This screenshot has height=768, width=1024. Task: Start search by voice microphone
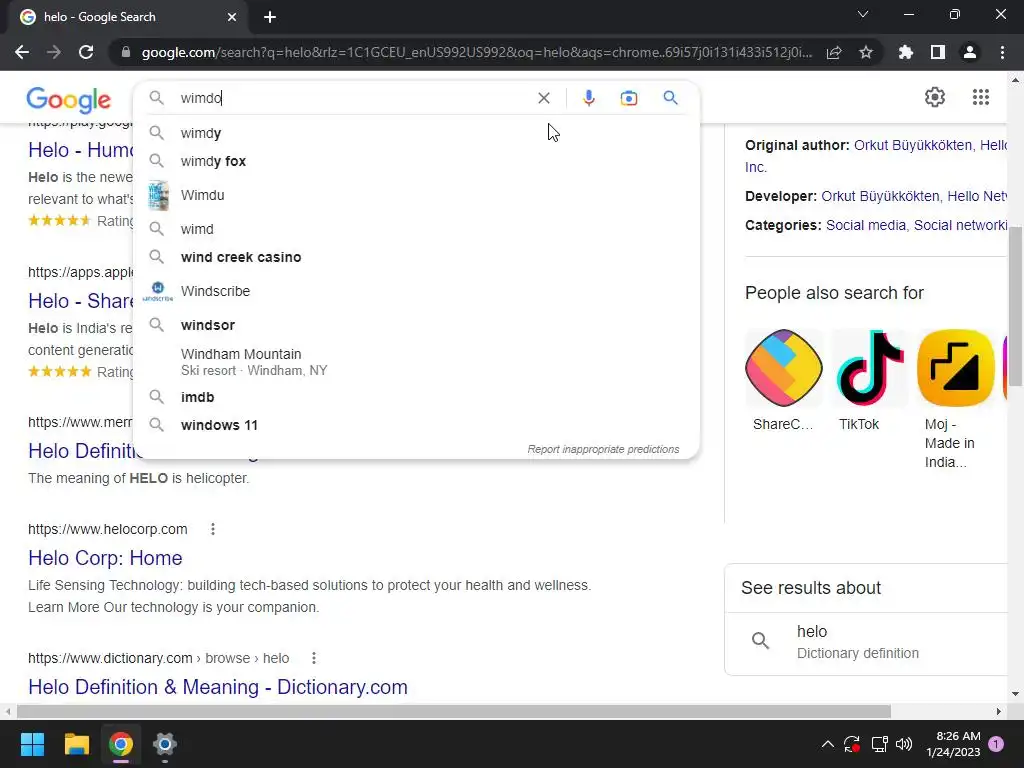pyautogui.click(x=588, y=98)
